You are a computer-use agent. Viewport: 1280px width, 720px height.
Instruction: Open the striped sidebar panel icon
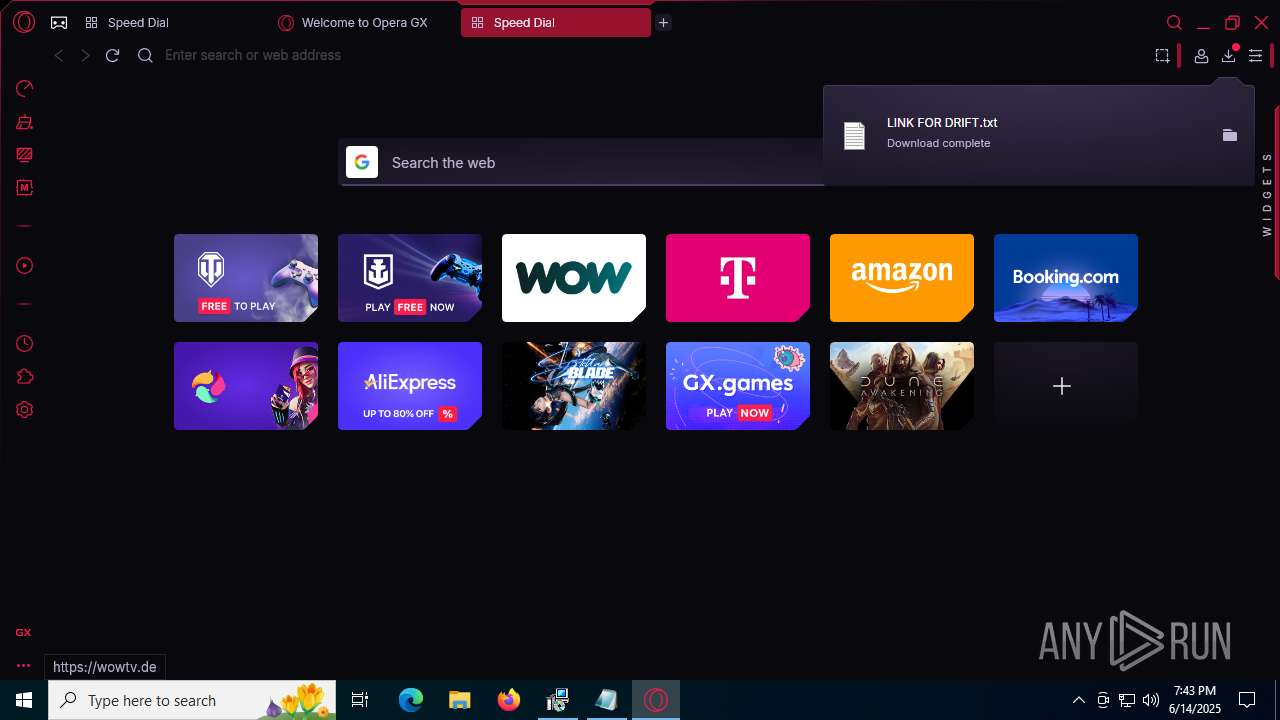click(x=25, y=155)
